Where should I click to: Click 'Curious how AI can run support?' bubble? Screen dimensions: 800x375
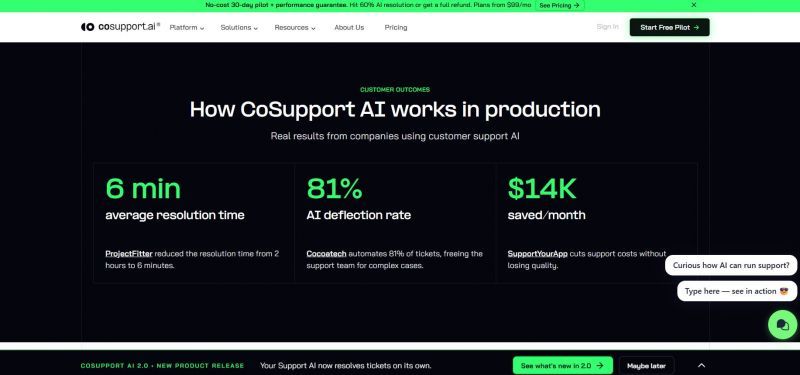pyautogui.click(x=731, y=265)
